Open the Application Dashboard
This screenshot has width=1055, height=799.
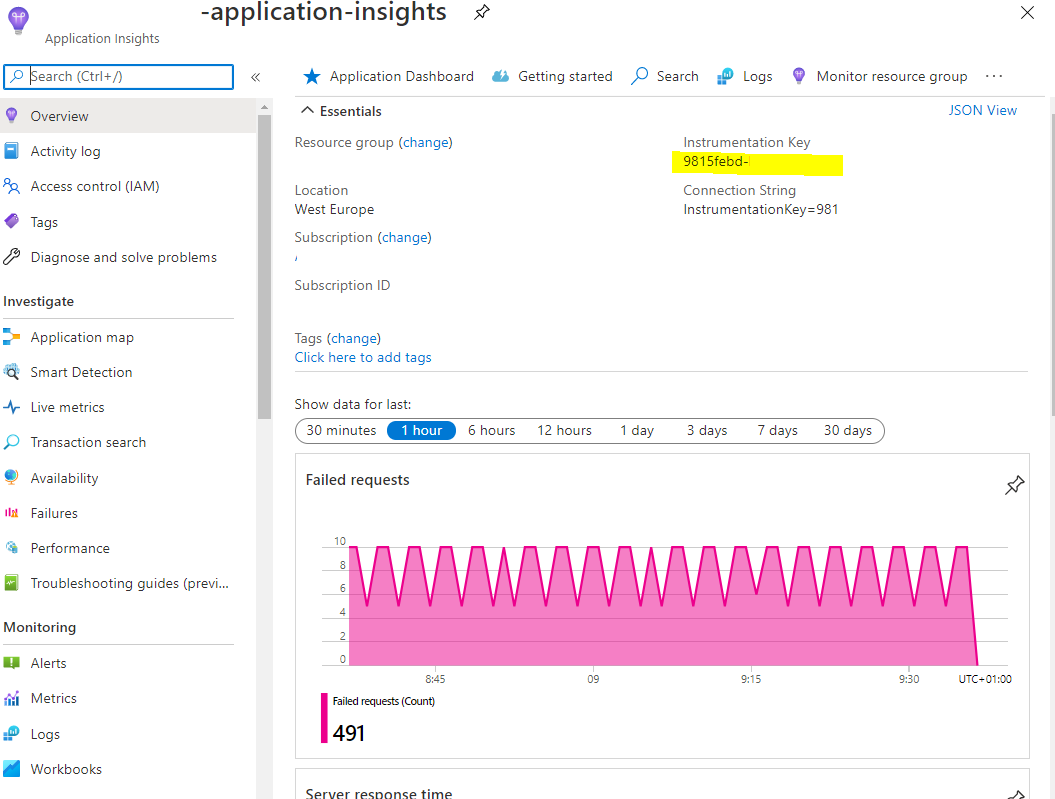(x=388, y=76)
